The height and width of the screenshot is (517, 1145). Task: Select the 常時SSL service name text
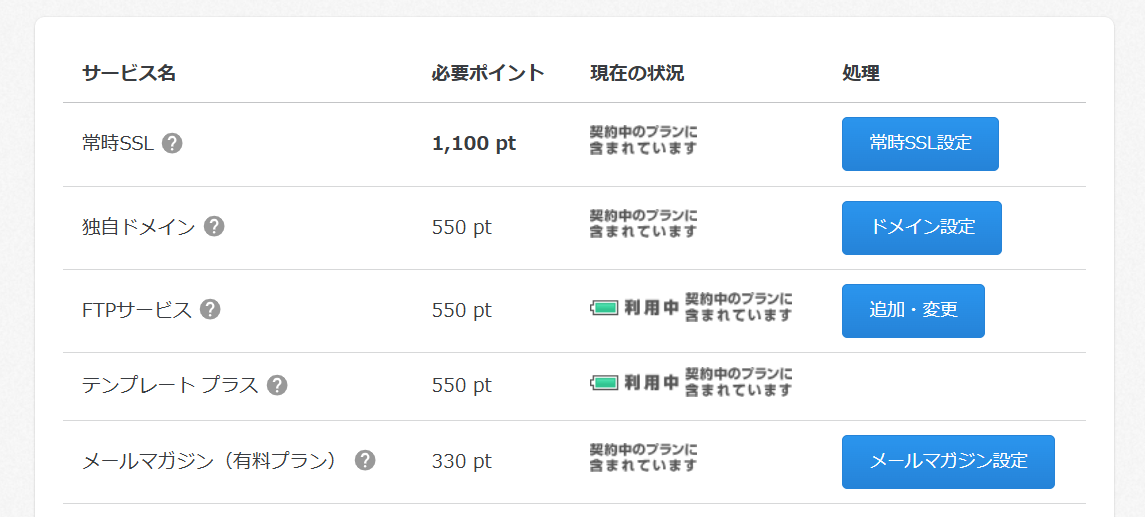click(x=117, y=143)
